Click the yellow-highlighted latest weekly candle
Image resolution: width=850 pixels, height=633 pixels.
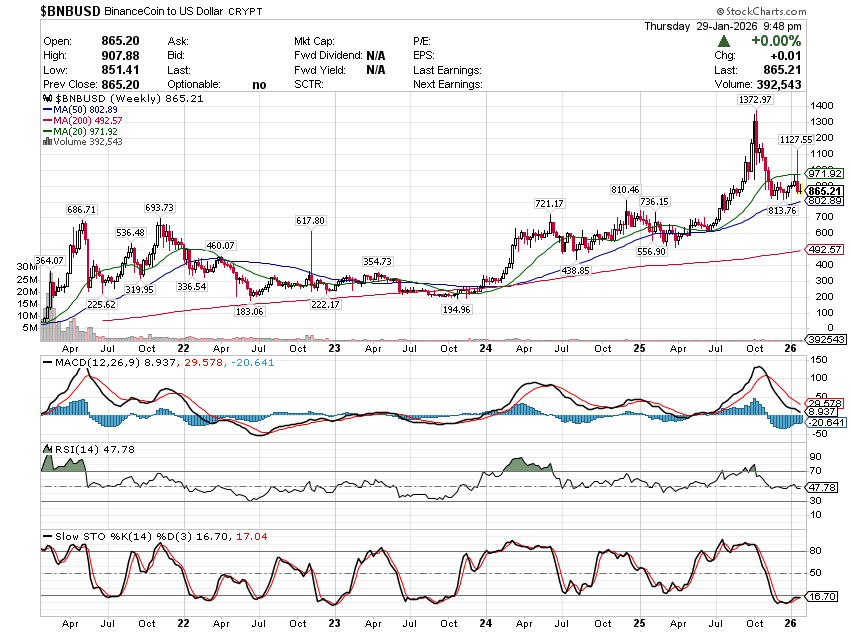[x=798, y=187]
